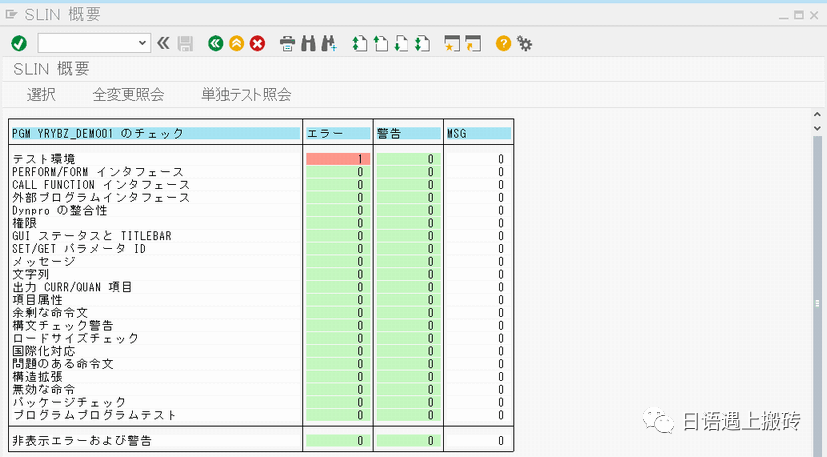Click the create new session icon

click(x=452, y=44)
